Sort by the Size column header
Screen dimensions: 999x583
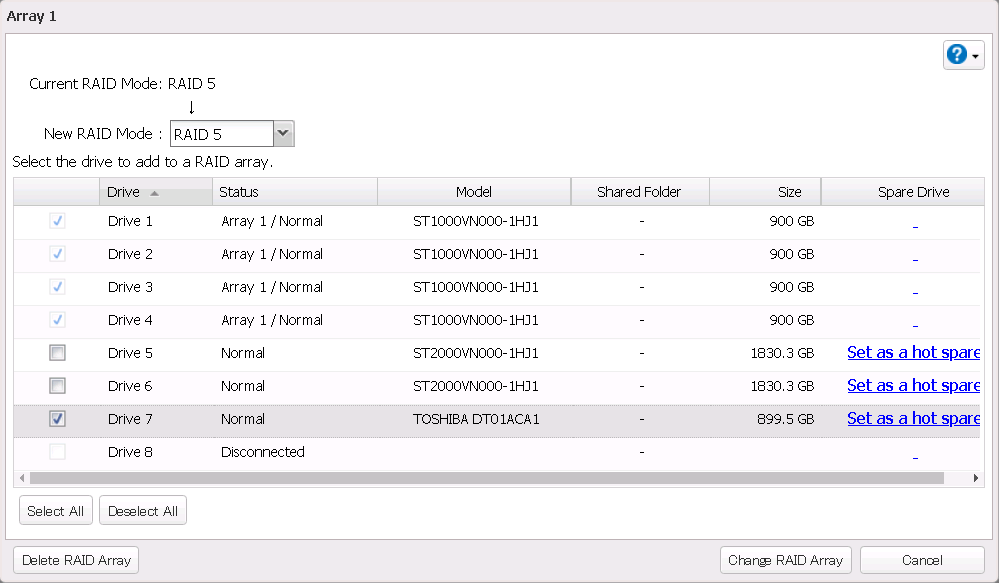click(x=789, y=192)
